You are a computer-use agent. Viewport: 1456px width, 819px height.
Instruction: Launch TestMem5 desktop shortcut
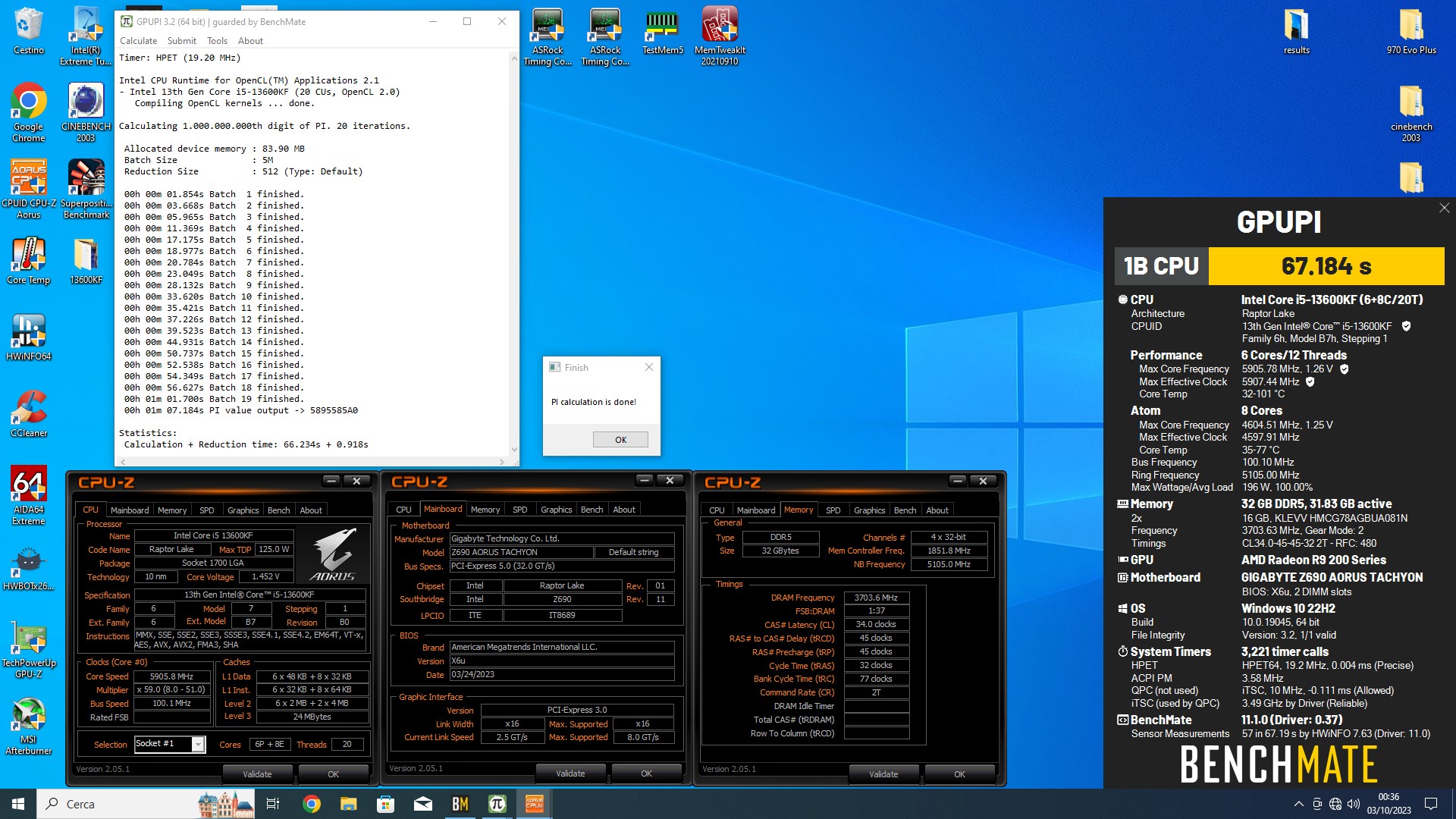[663, 30]
